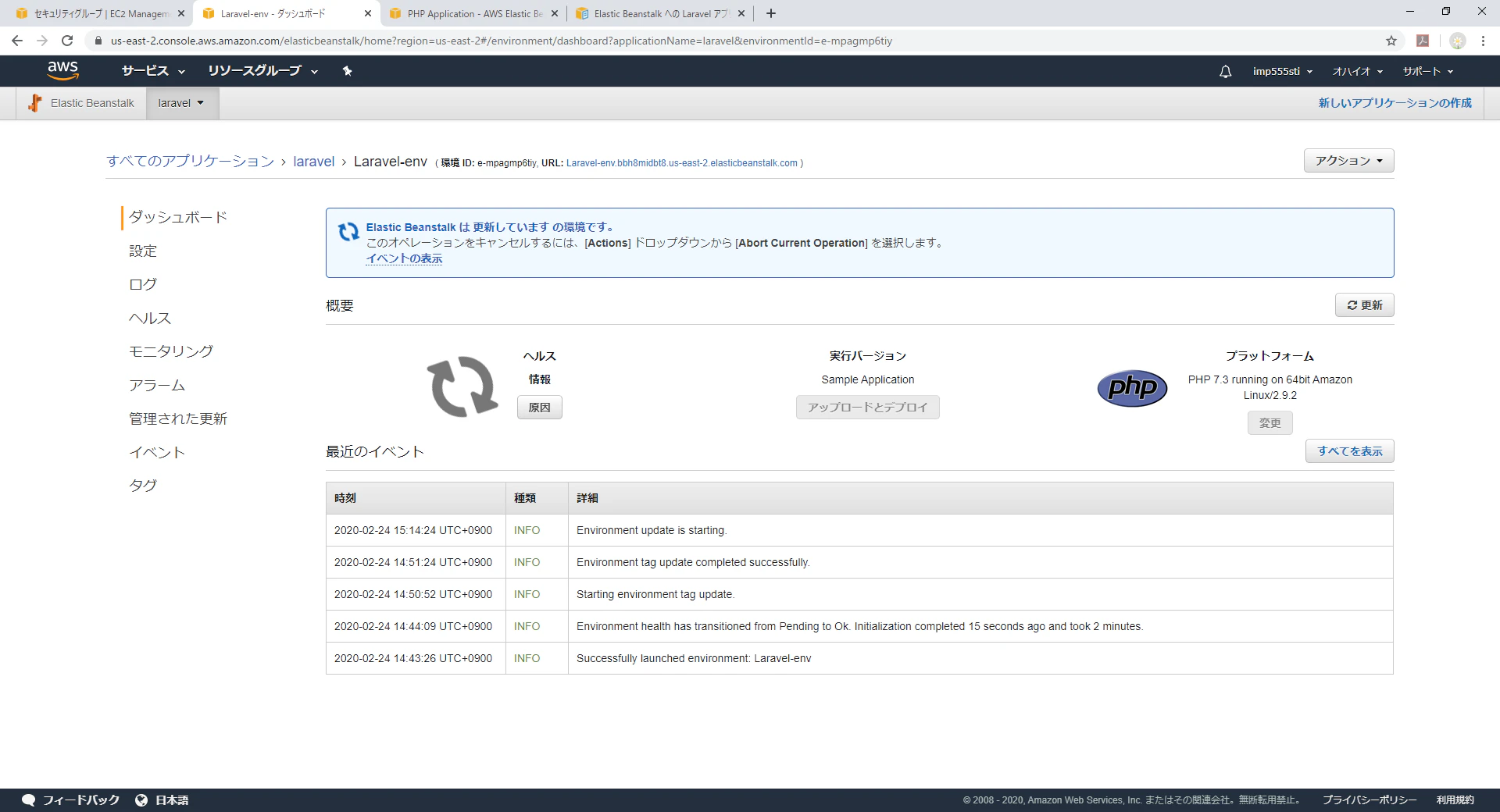Open the notifications bell
The width and height of the screenshot is (1500, 812).
click(1225, 72)
